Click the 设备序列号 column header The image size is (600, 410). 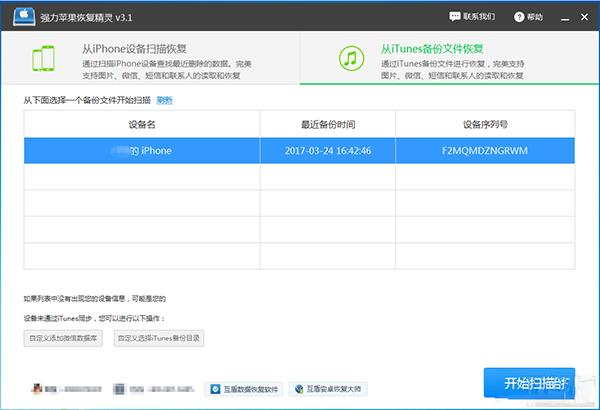(485, 124)
